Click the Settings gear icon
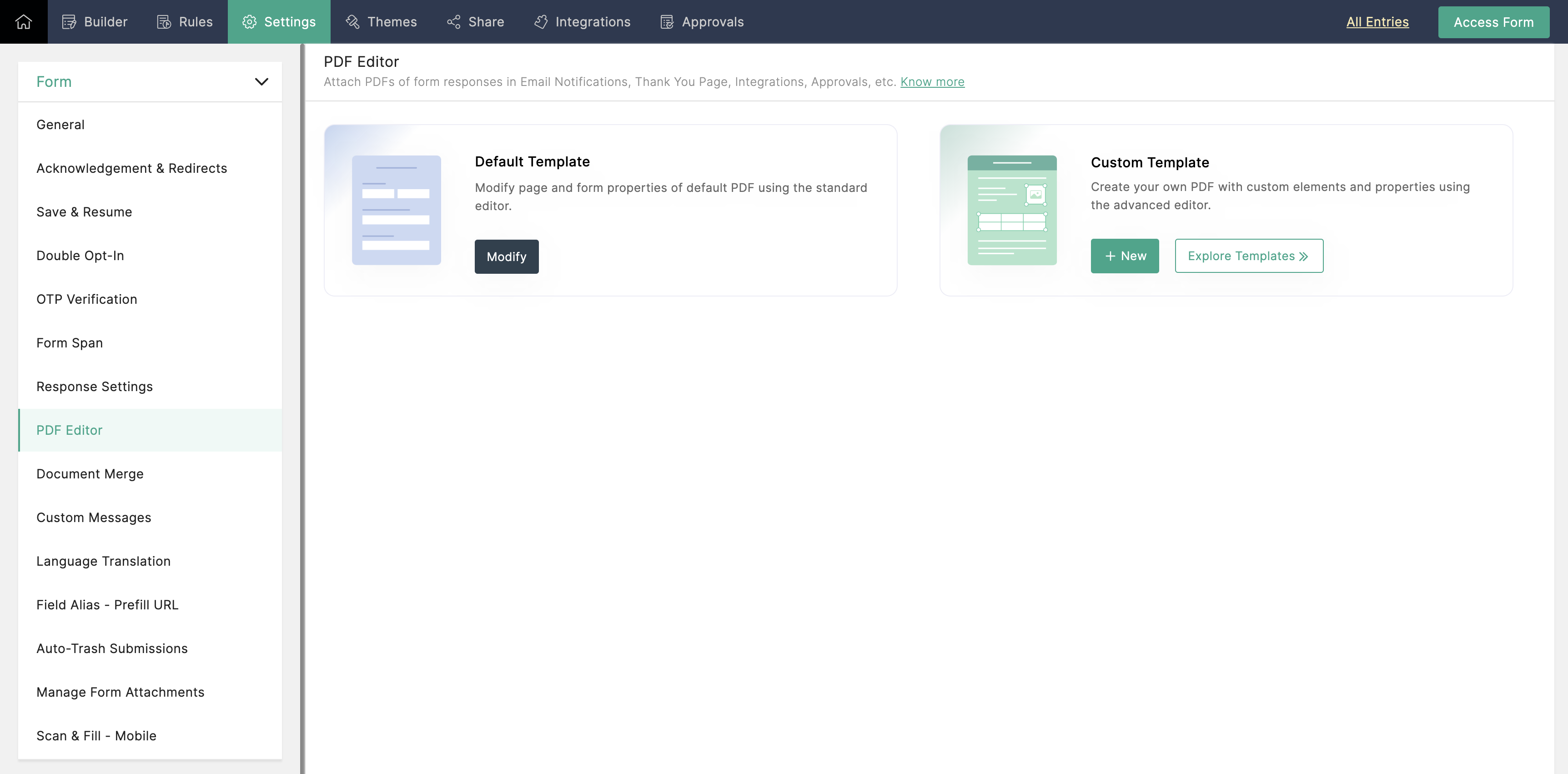 pyautogui.click(x=249, y=22)
